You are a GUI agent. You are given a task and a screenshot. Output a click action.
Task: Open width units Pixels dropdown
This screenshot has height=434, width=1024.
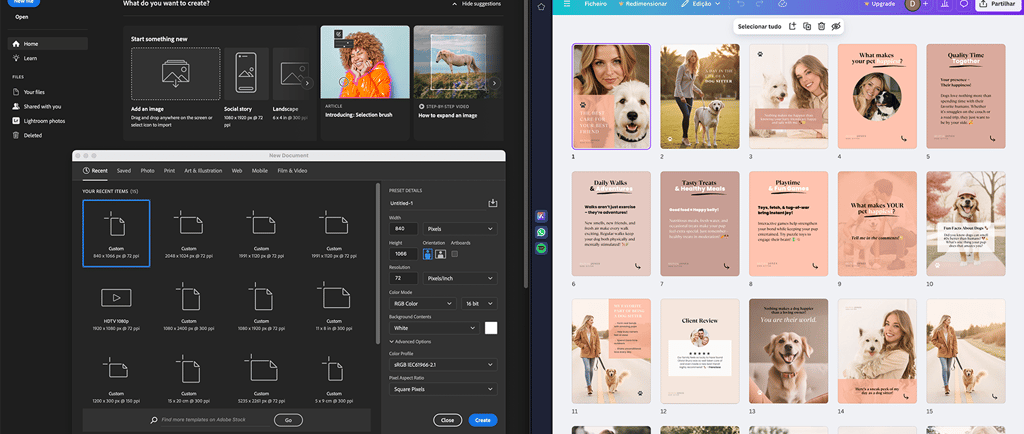click(460, 229)
